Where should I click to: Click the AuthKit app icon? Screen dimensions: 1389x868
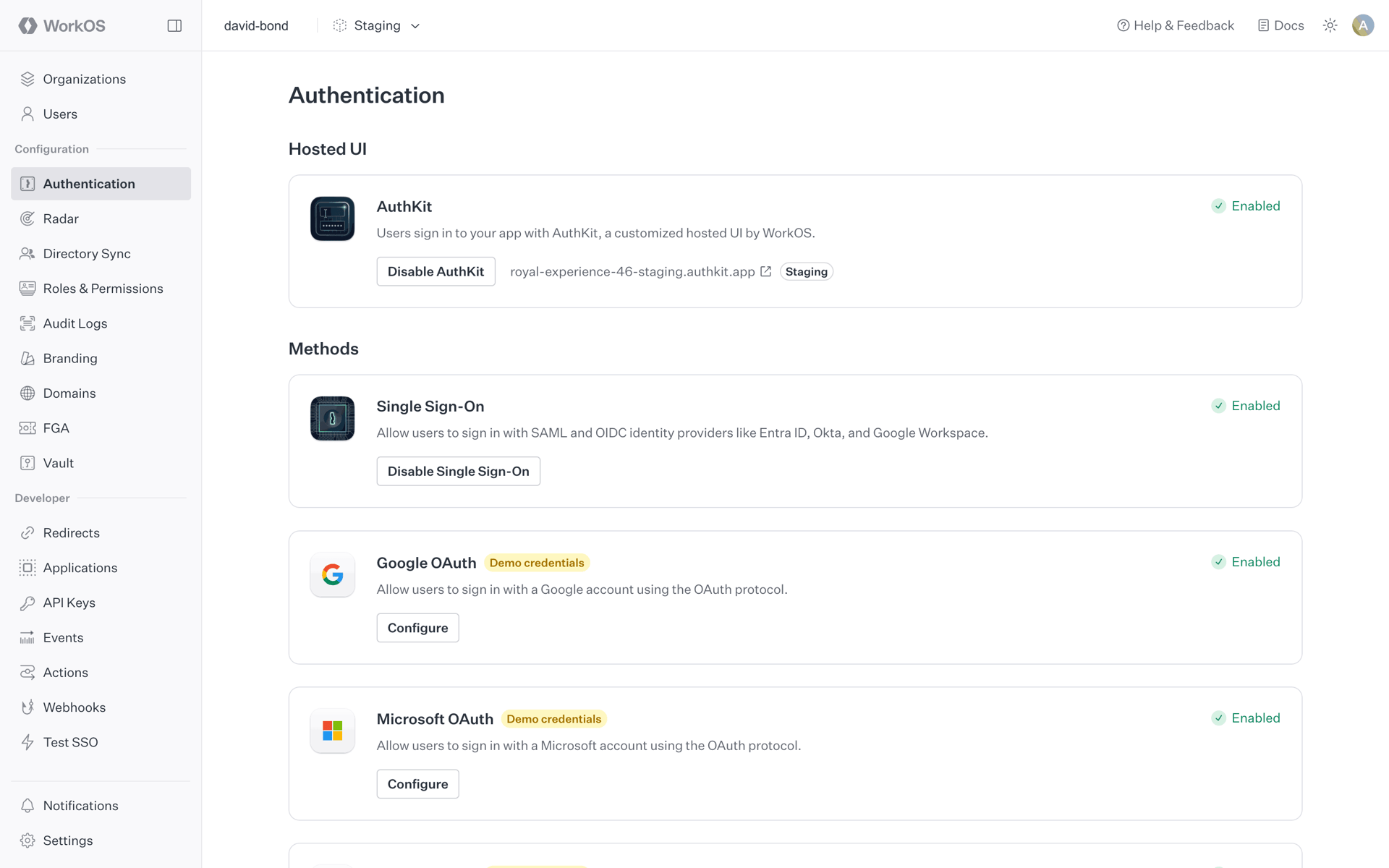[x=332, y=218]
